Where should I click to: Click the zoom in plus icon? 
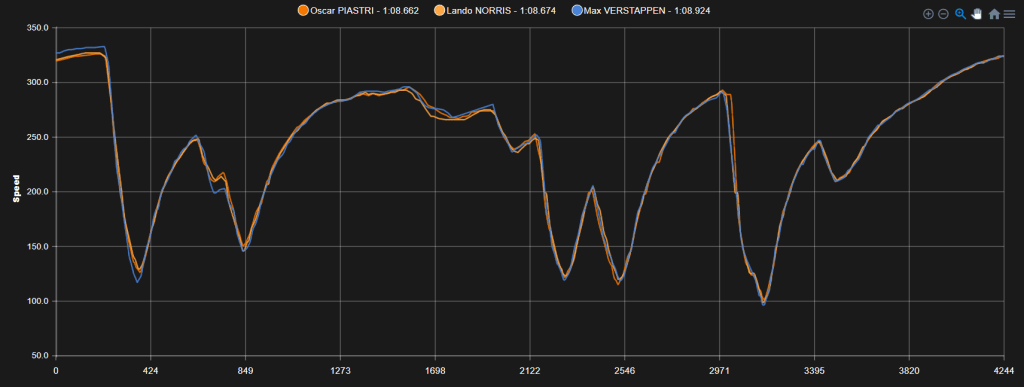coord(928,14)
